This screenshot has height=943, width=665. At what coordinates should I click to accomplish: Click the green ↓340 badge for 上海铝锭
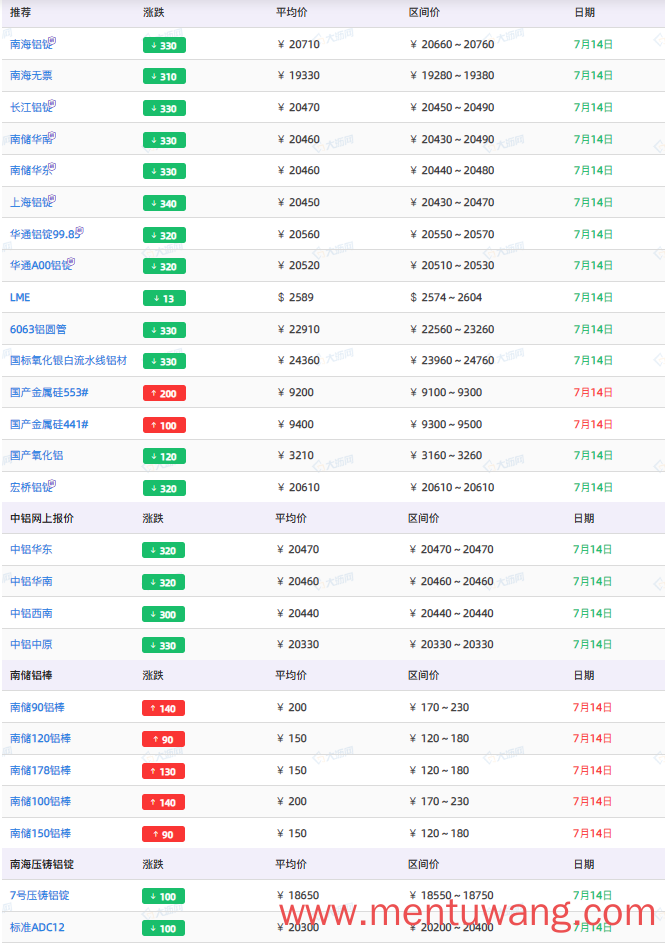pos(164,203)
